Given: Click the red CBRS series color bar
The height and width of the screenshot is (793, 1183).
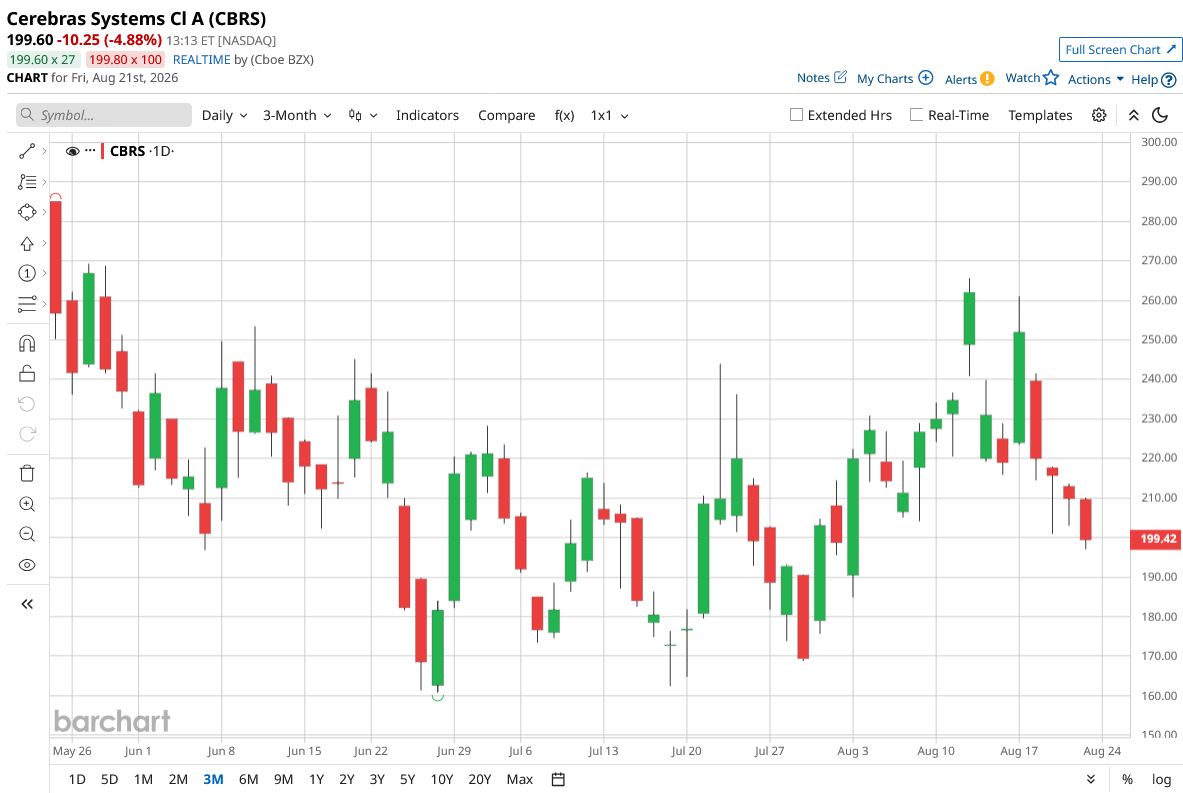Looking at the screenshot, I should coord(103,151).
